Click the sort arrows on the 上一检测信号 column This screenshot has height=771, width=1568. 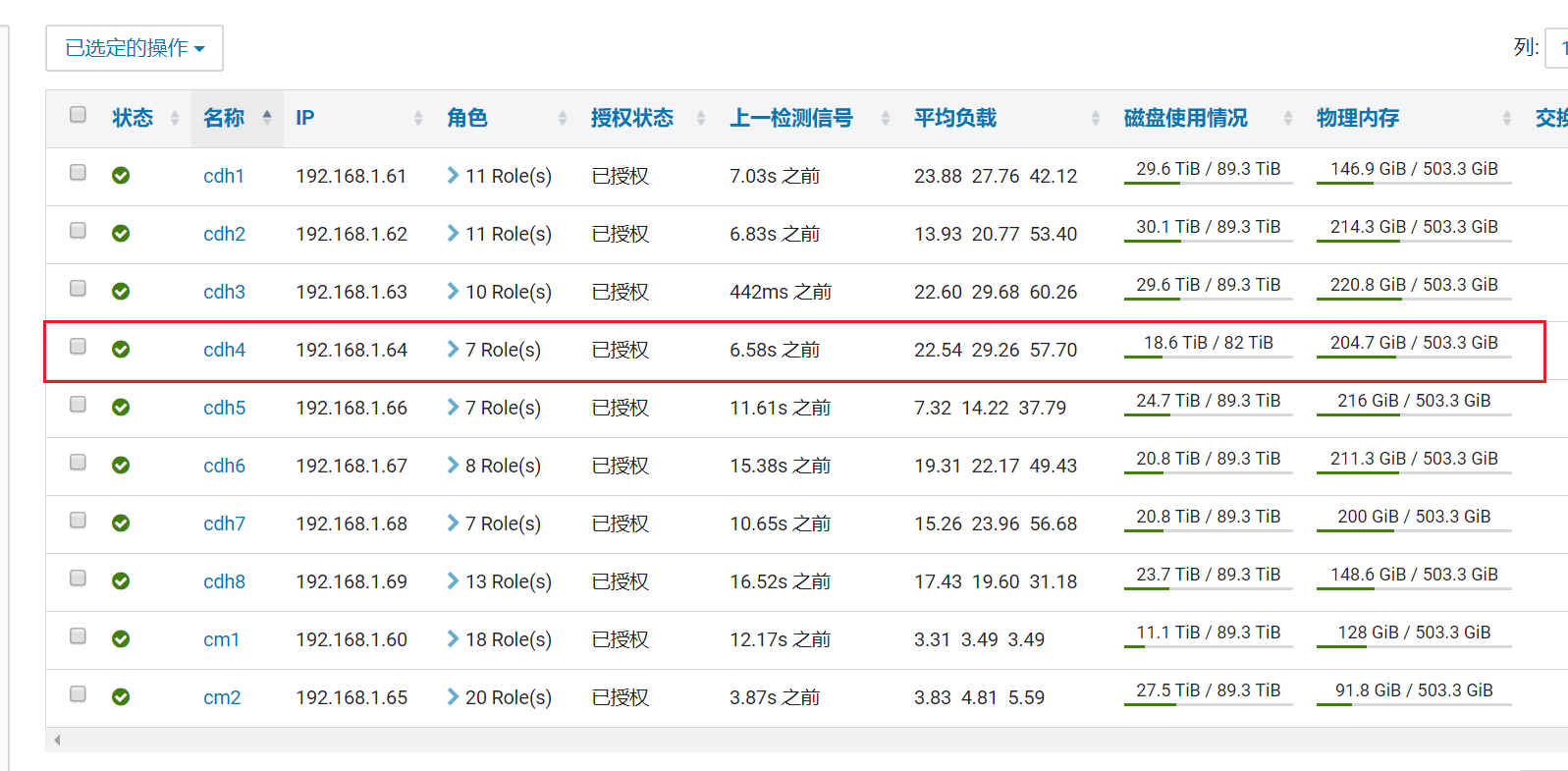coord(886,118)
